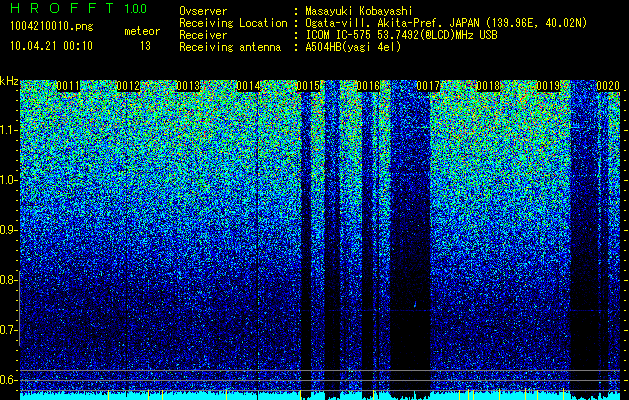Click the 0012 time marker
This screenshot has height=400, width=629.
(x=128, y=86)
